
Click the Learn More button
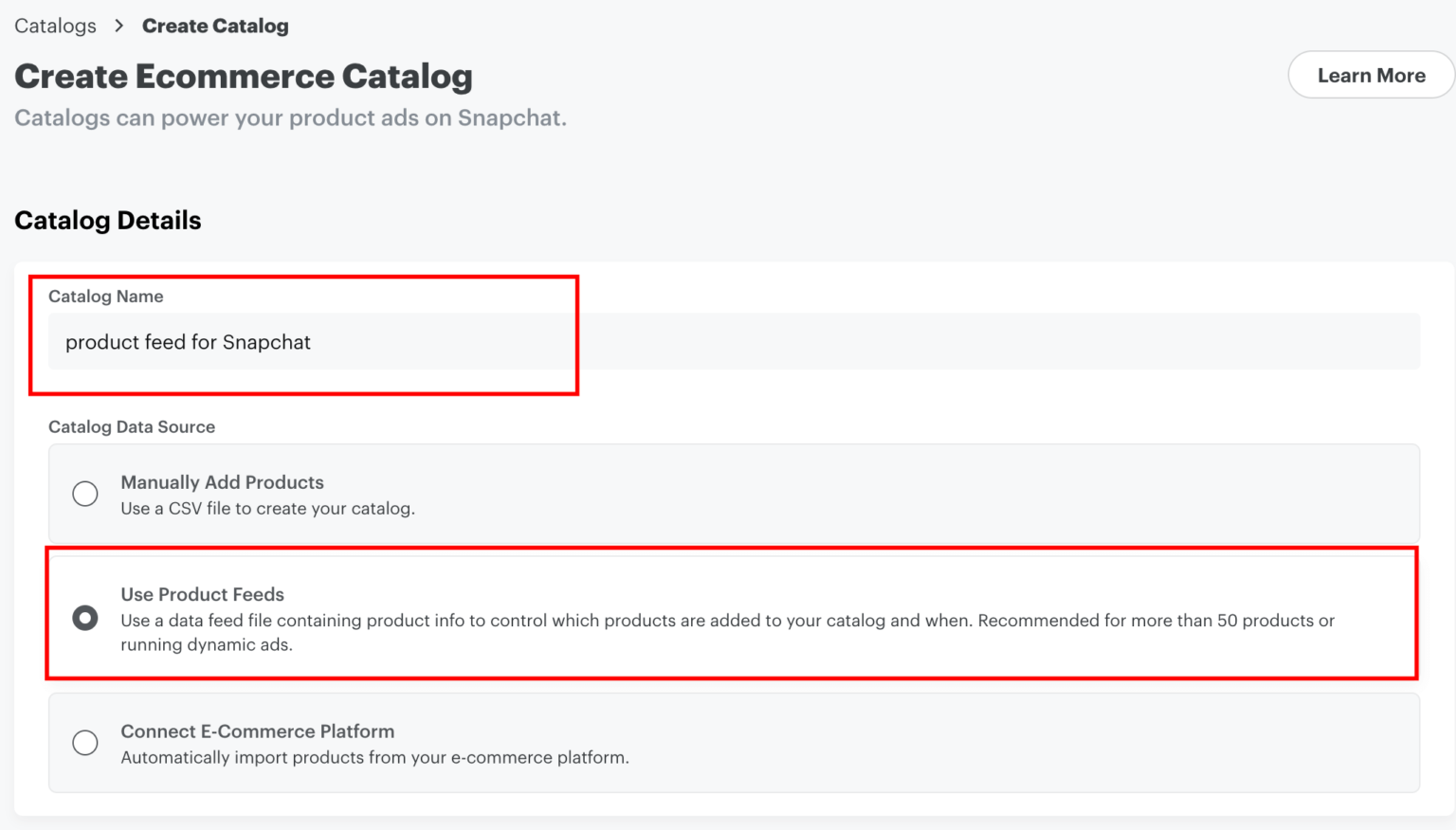[x=1371, y=74]
